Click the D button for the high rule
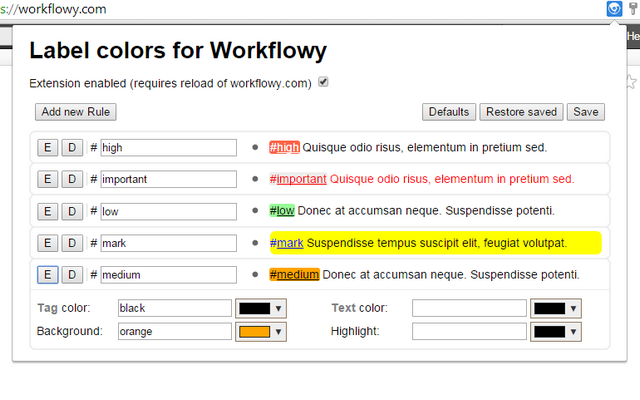This screenshot has height=400, width=640. click(x=72, y=147)
